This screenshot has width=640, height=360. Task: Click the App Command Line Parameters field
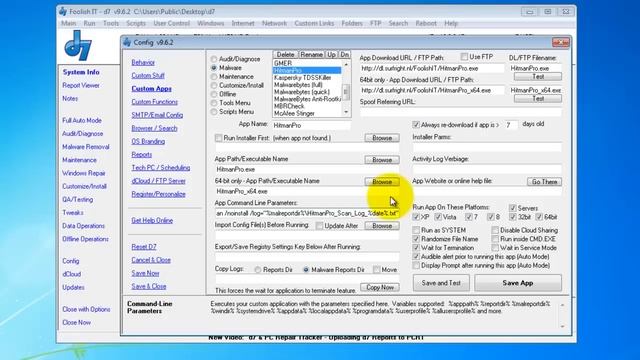tap(307, 213)
